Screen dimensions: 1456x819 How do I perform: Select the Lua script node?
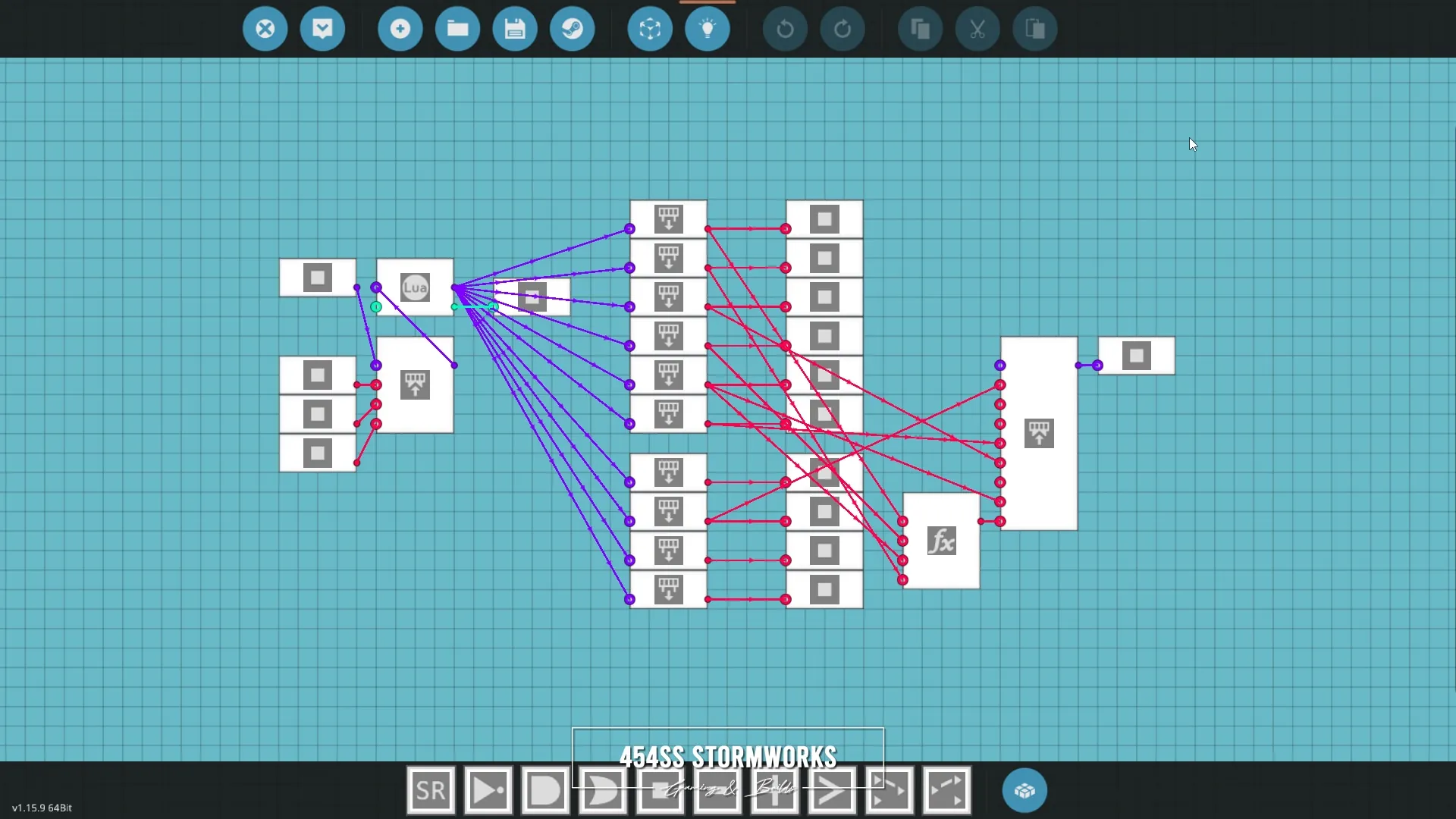[x=415, y=287]
